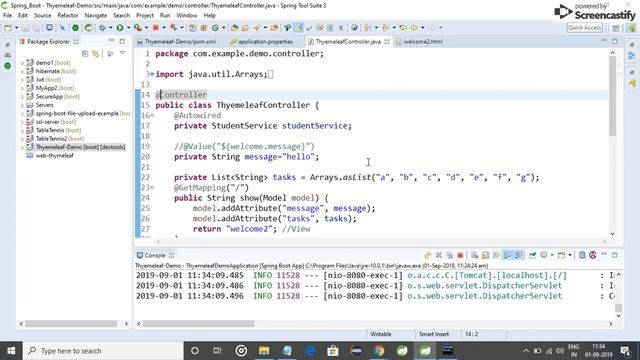The height and width of the screenshot is (360, 640).
Task: Click the green Run button in toolbar
Action: (x=120, y=28)
